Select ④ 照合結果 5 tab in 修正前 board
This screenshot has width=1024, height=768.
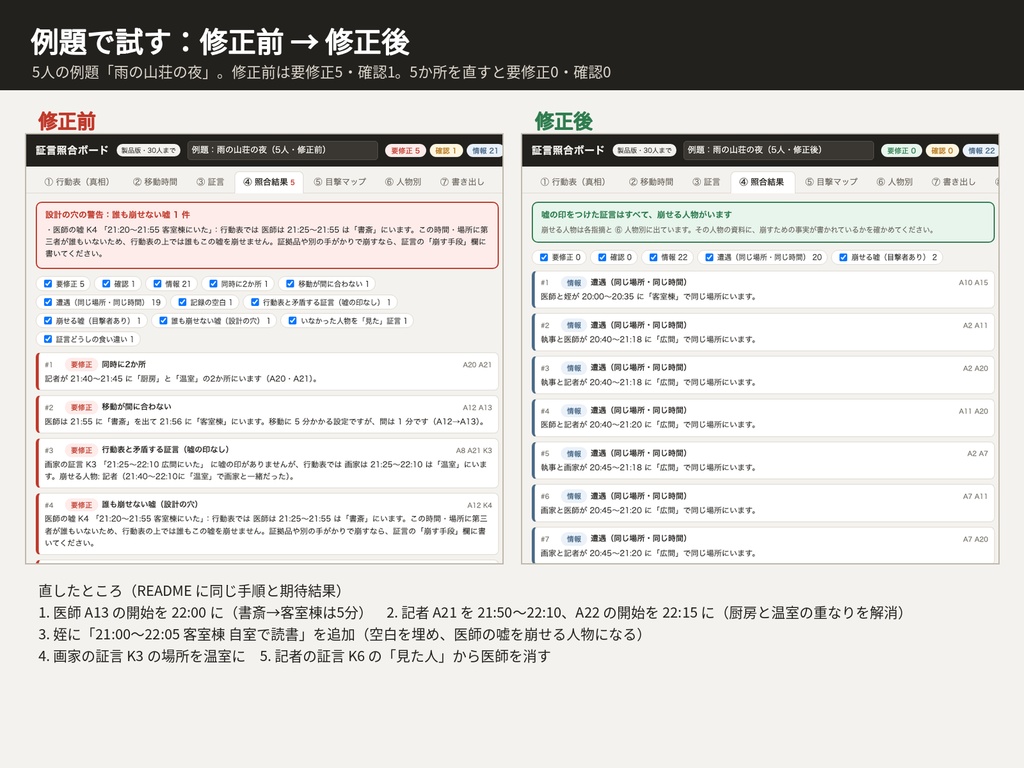point(269,182)
